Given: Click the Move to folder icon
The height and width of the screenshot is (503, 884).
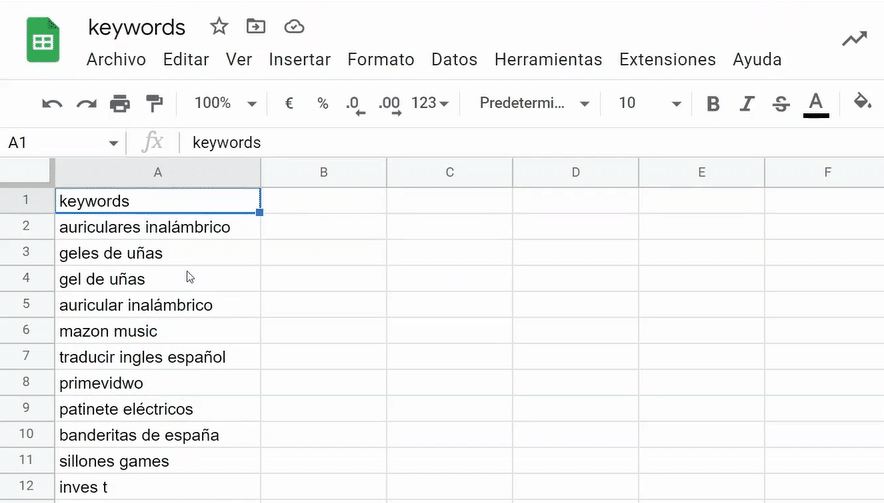Looking at the screenshot, I should [x=256, y=26].
